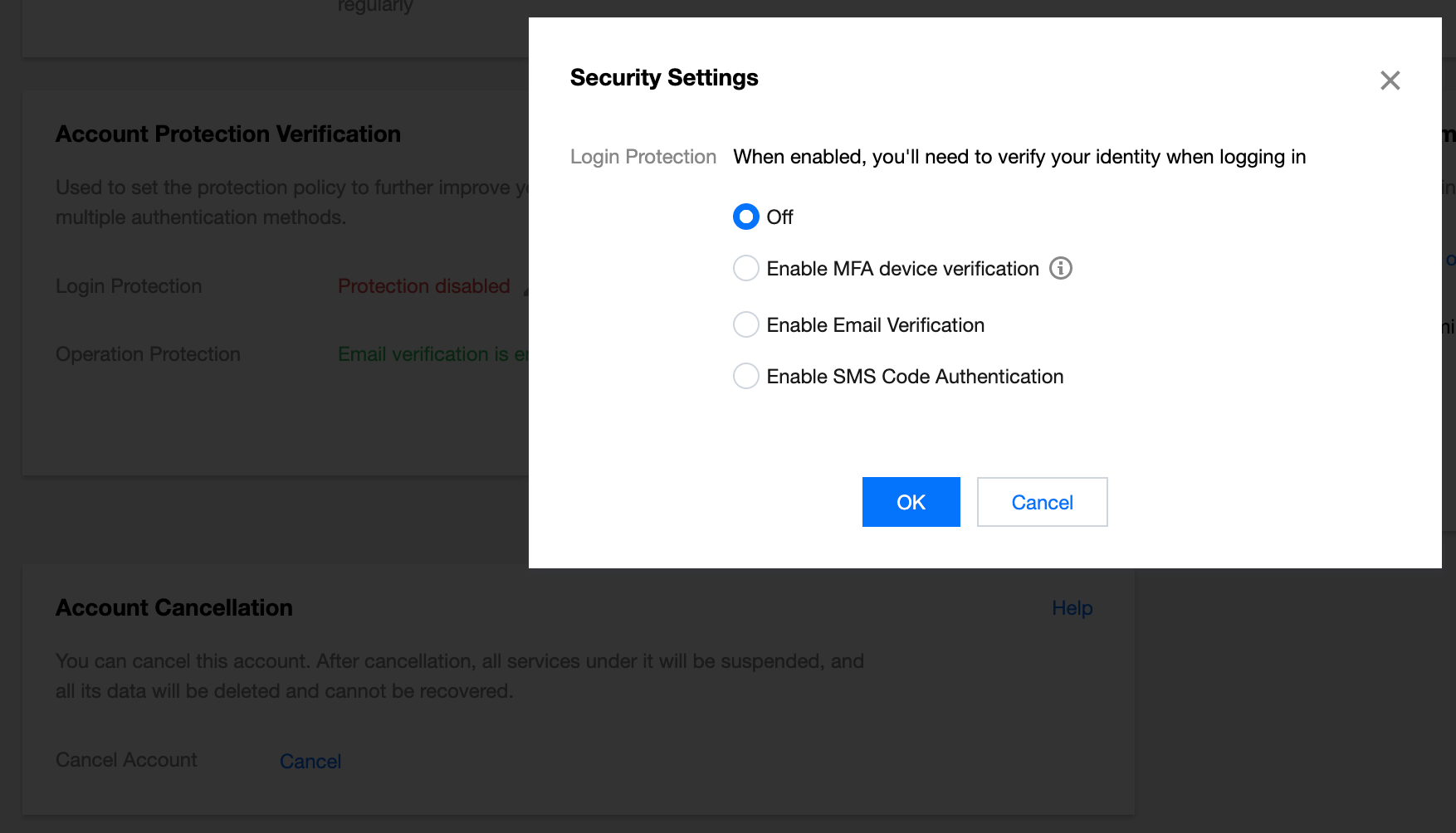Select the Off login protection option
The height and width of the screenshot is (833, 1456).
[x=746, y=217]
